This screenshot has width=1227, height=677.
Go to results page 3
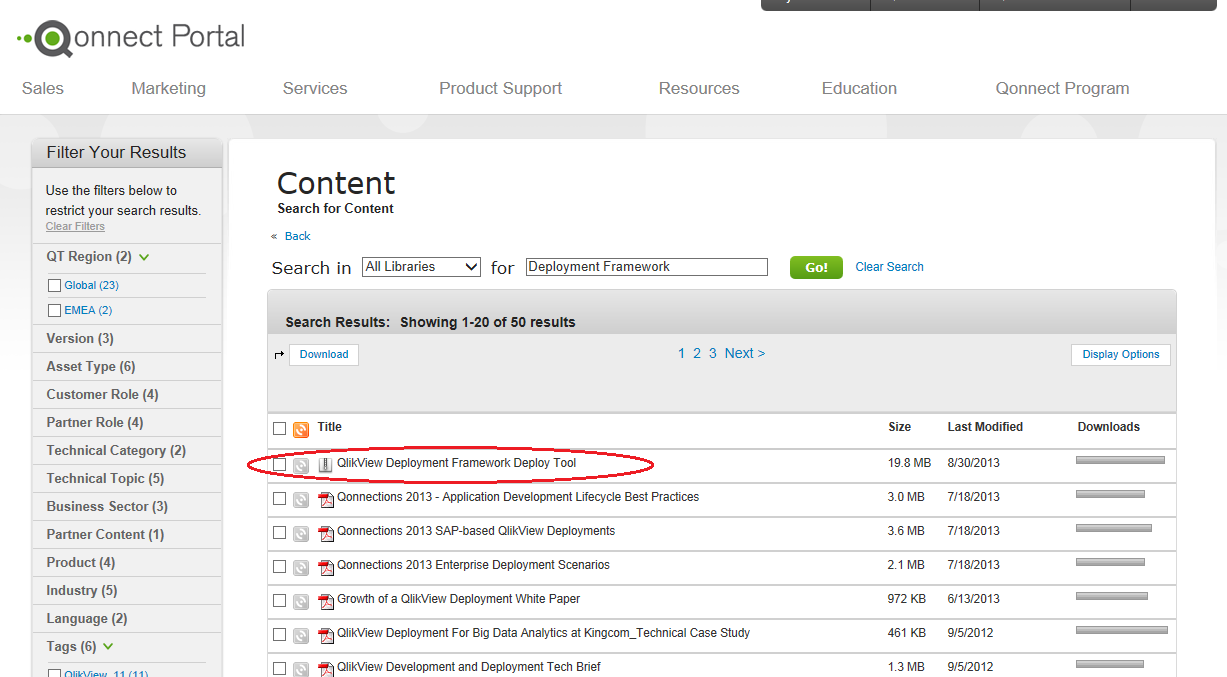[712, 353]
